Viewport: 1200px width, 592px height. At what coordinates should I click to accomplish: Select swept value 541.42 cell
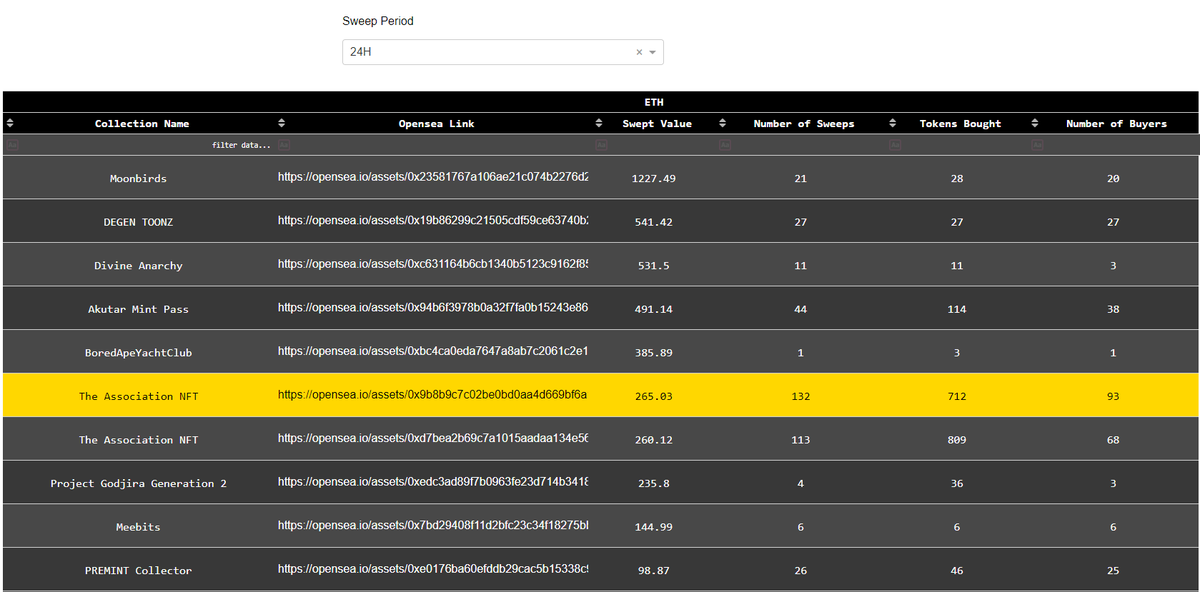pos(653,222)
